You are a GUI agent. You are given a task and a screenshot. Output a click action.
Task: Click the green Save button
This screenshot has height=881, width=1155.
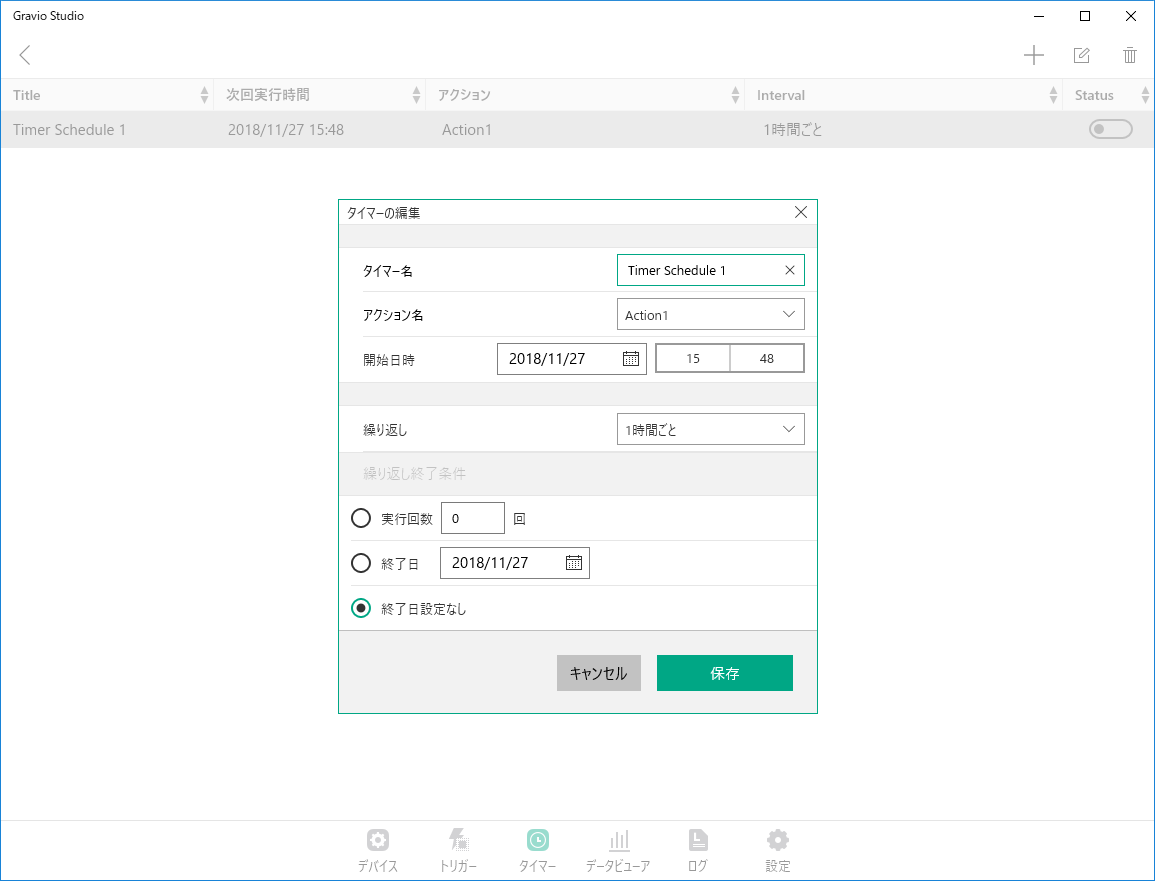coord(725,673)
